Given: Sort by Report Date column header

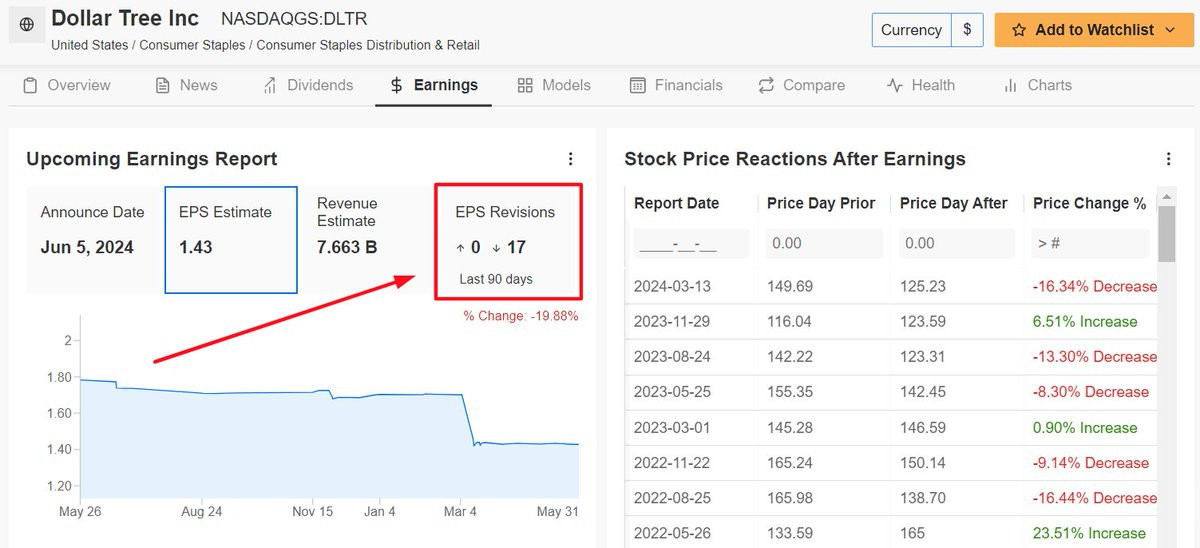Looking at the screenshot, I should click(x=676, y=203).
